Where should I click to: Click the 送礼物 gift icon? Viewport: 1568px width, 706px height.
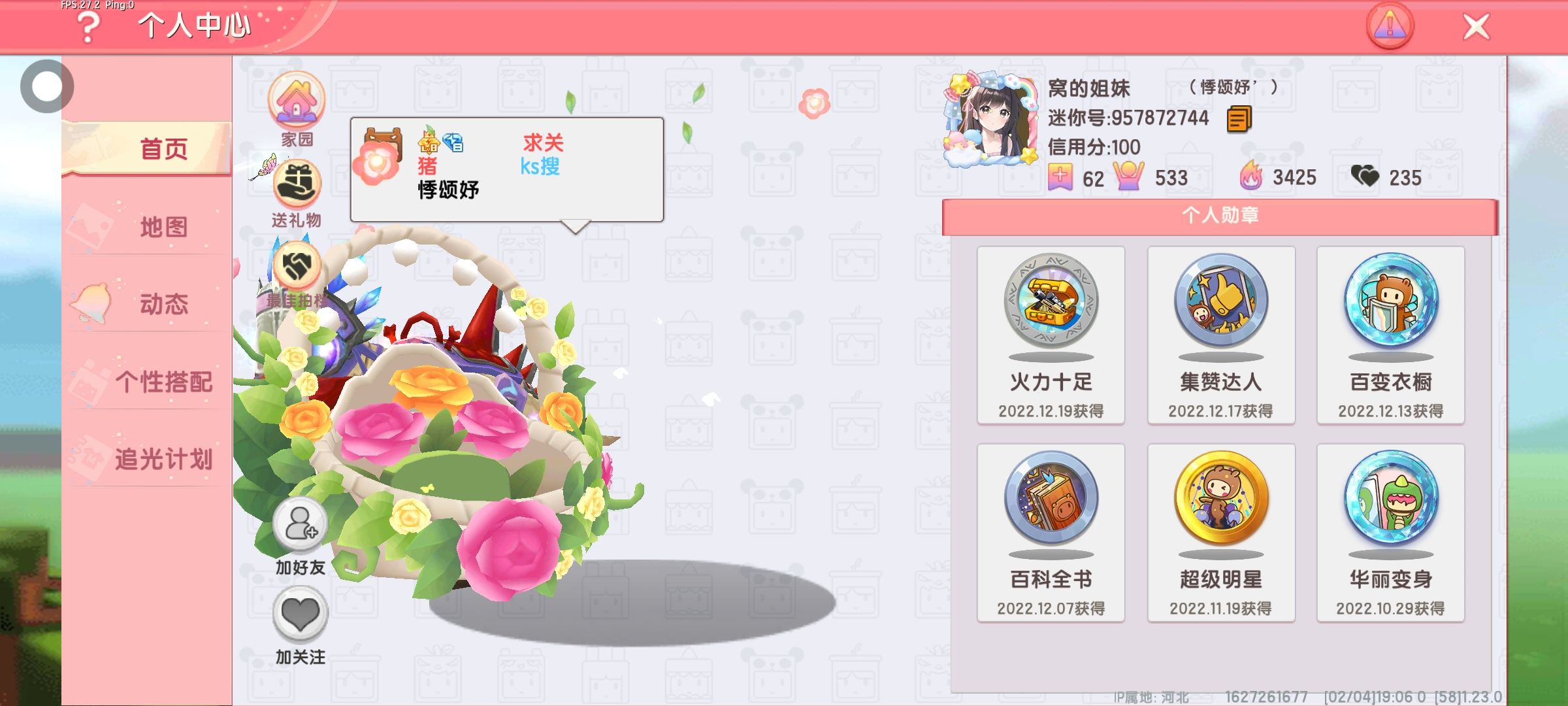[297, 184]
